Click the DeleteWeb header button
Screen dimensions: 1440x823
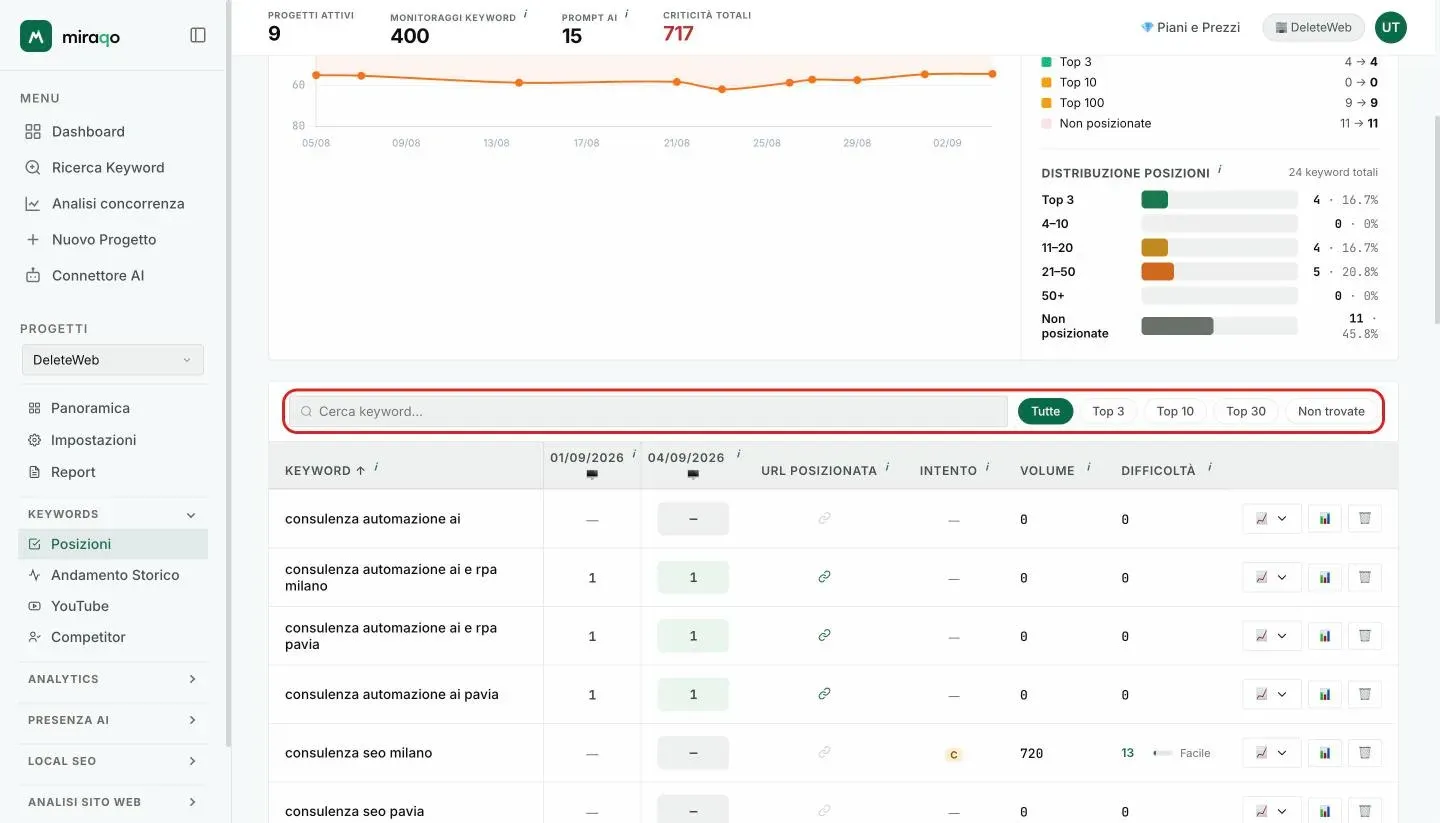pyautogui.click(x=1313, y=28)
